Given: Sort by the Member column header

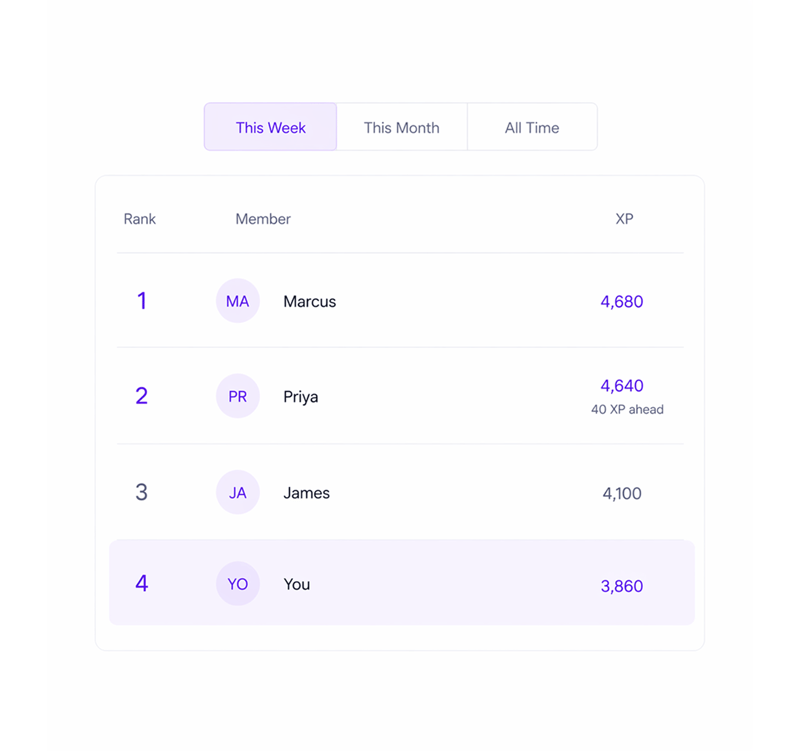Looking at the screenshot, I should (263, 219).
